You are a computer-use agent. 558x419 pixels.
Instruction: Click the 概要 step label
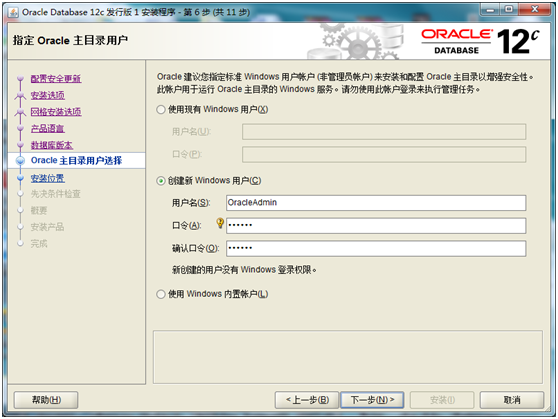(39, 210)
